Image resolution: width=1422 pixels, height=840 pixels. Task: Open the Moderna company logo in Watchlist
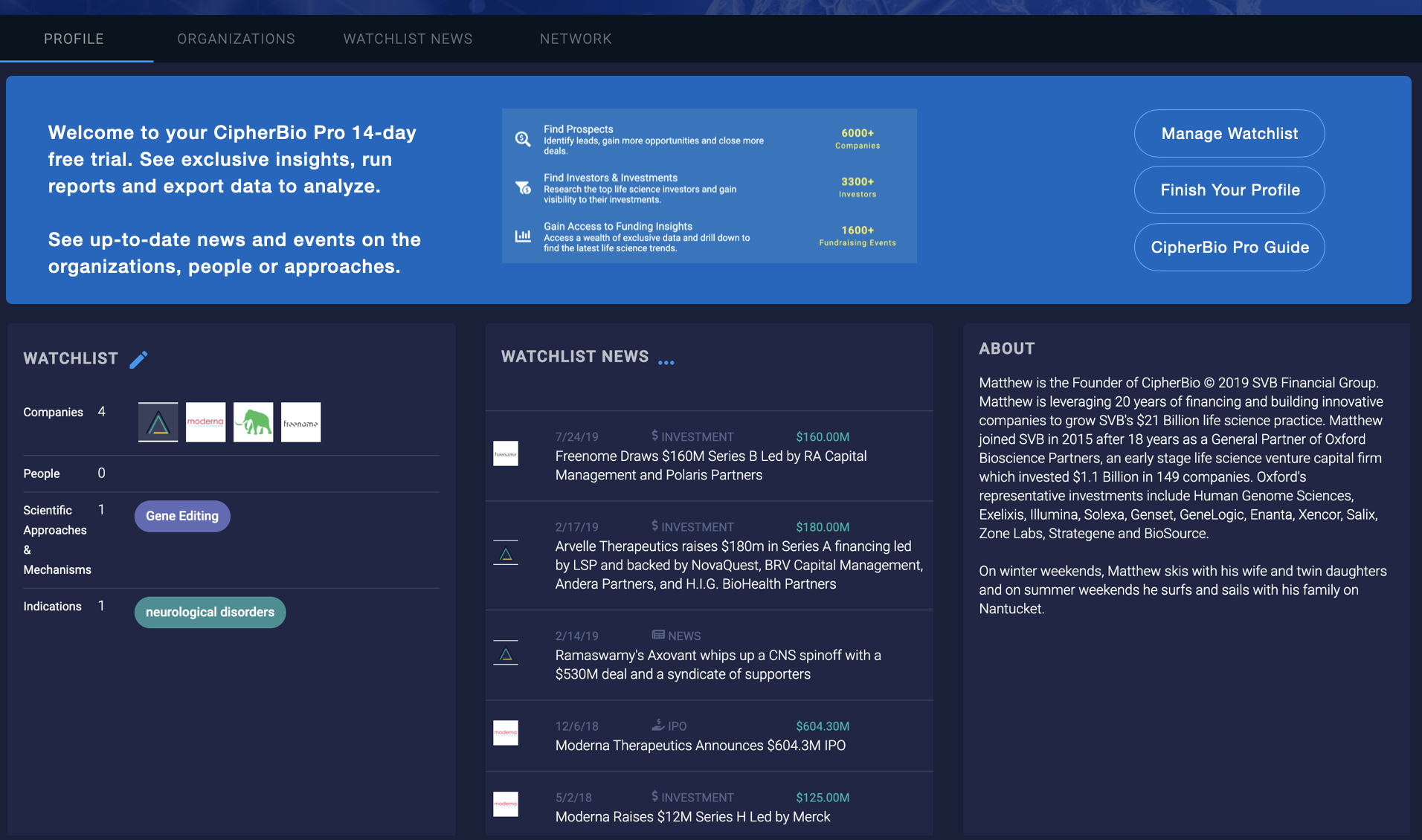pos(205,422)
